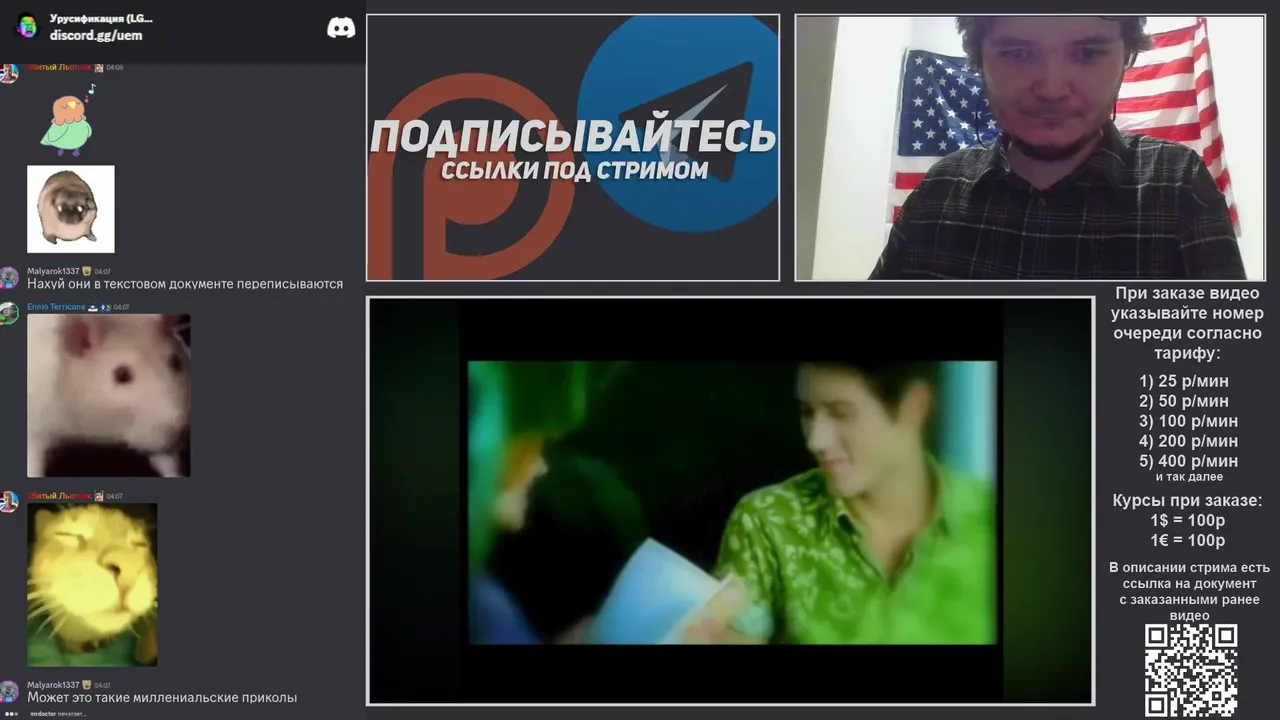Click the central video playback window

click(730, 501)
